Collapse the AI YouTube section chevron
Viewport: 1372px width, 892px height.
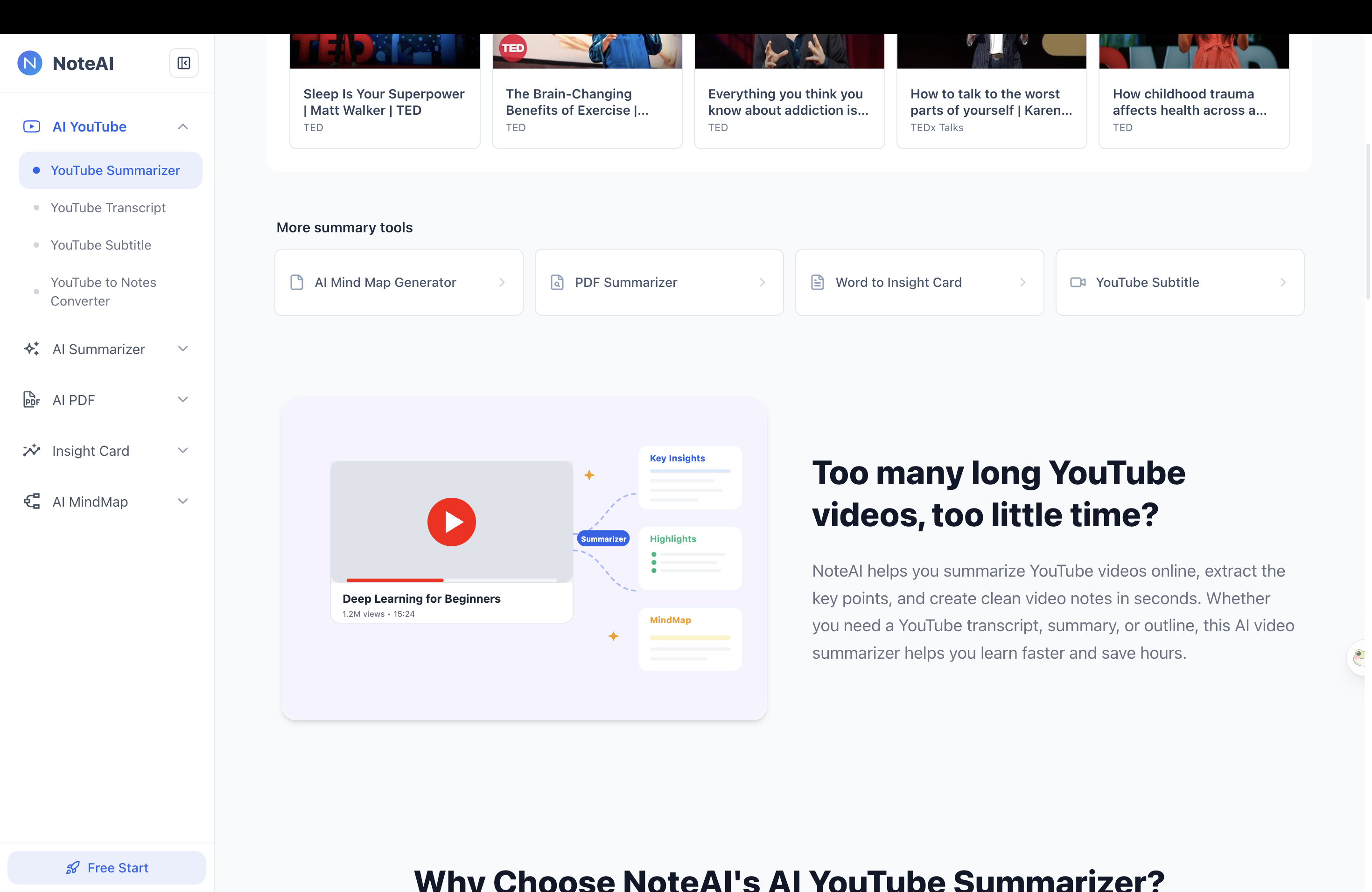coord(183,126)
